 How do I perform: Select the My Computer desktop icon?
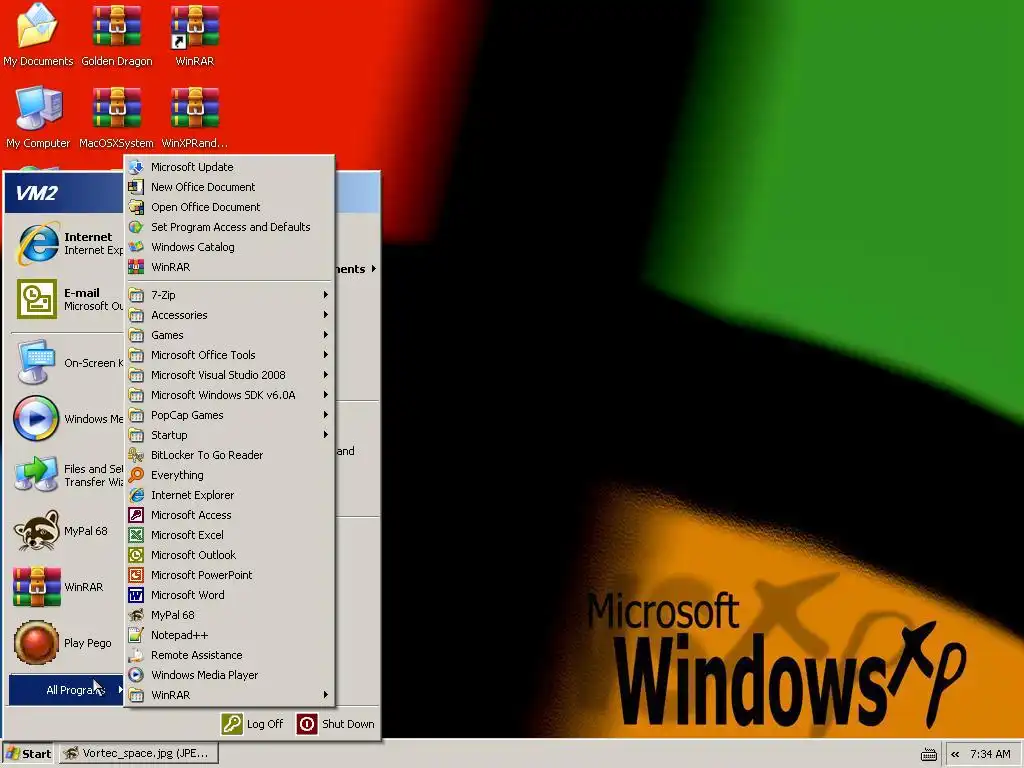click(38, 117)
